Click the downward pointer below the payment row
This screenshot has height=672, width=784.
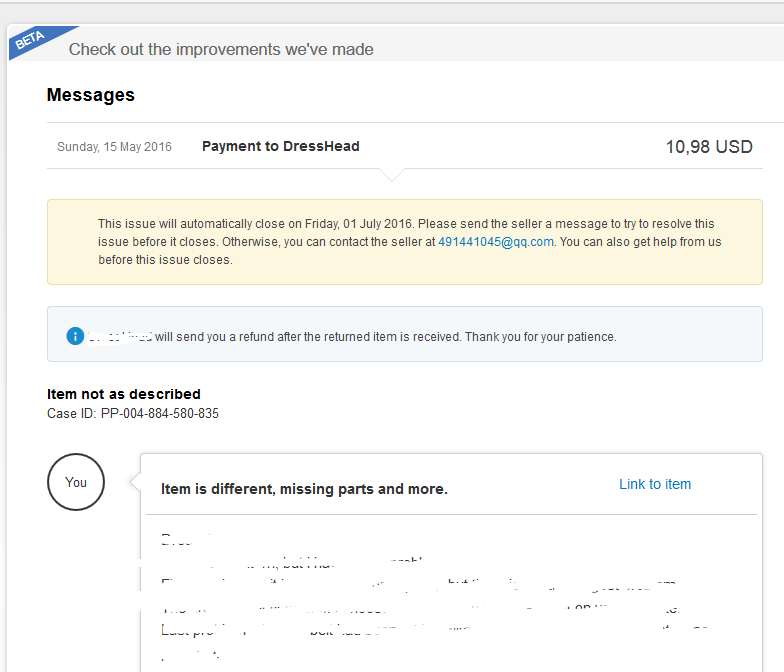click(394, 175)
